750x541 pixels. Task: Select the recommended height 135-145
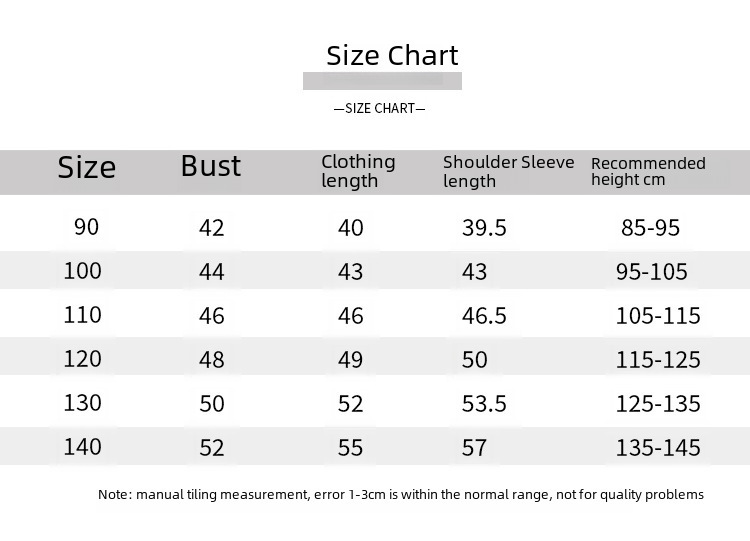[658, 448]
